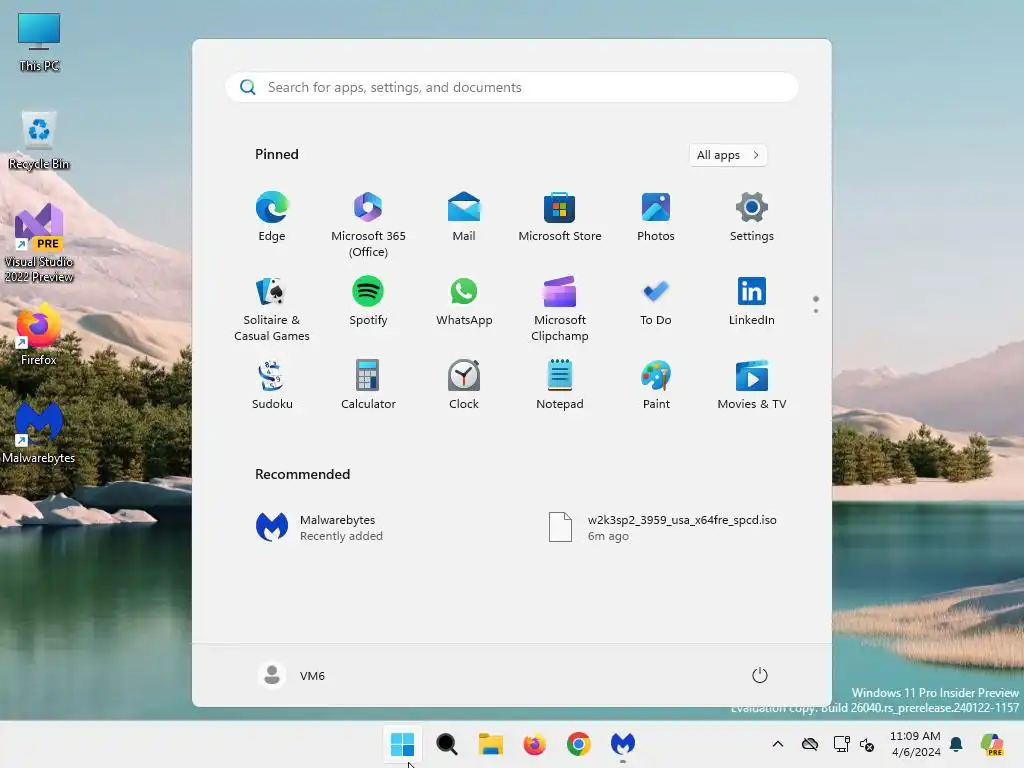Open notifications bell icon
The height and width of the screenshot is (768, 1024).
click(x=957, y=744)
